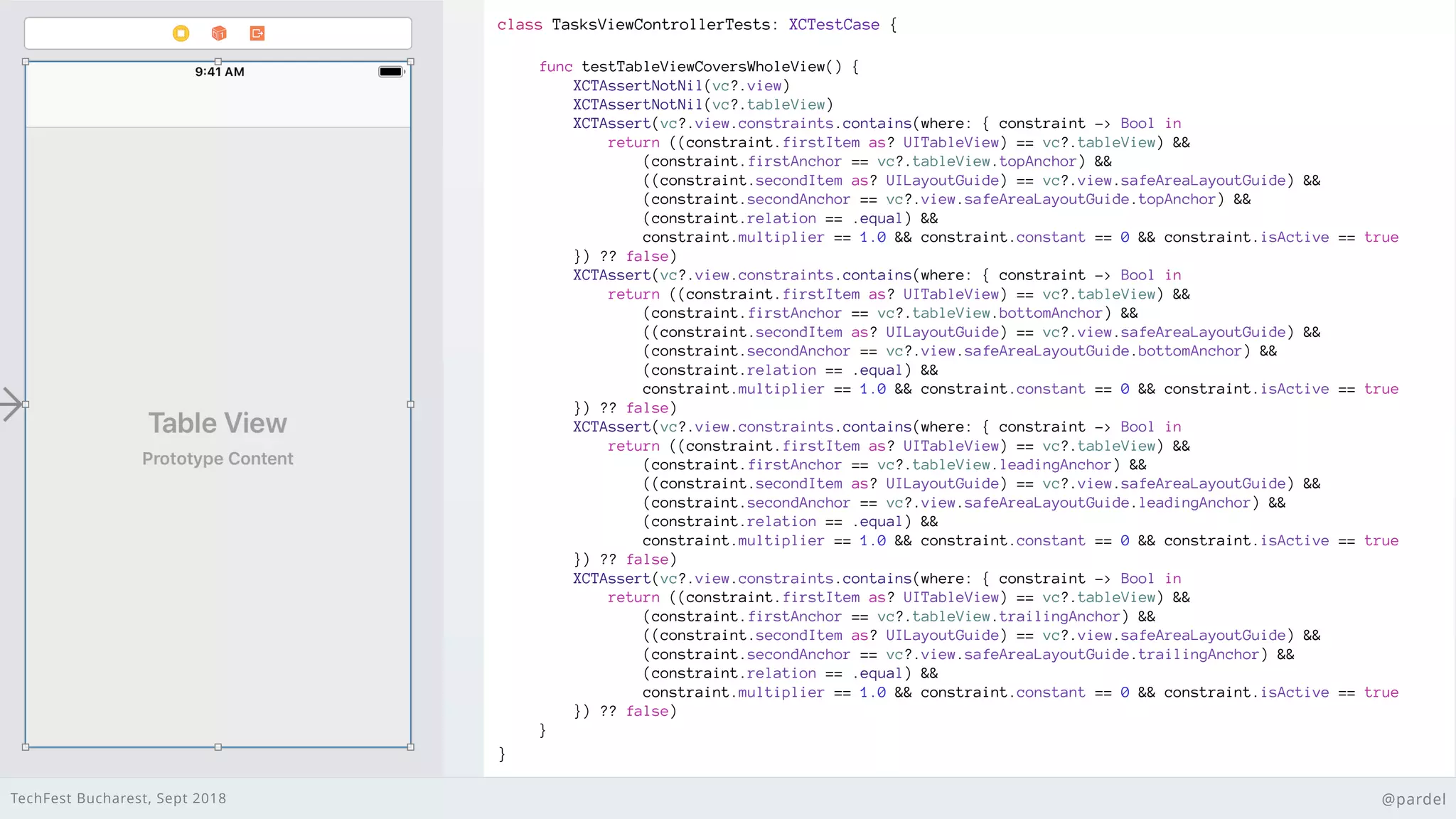Click the function name testTableViewCoversWholeView

(704, 67)
